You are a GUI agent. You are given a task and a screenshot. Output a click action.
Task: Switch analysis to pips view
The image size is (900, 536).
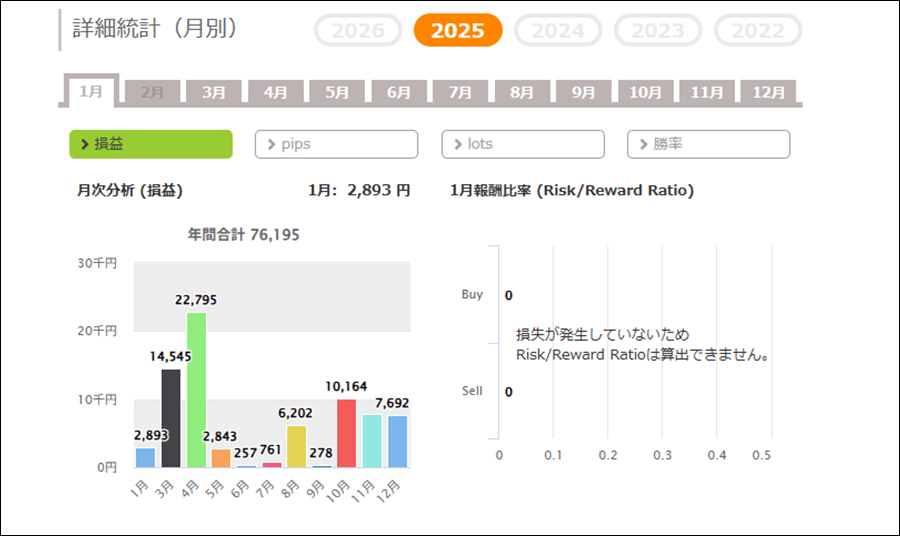(x=336, y=144)
